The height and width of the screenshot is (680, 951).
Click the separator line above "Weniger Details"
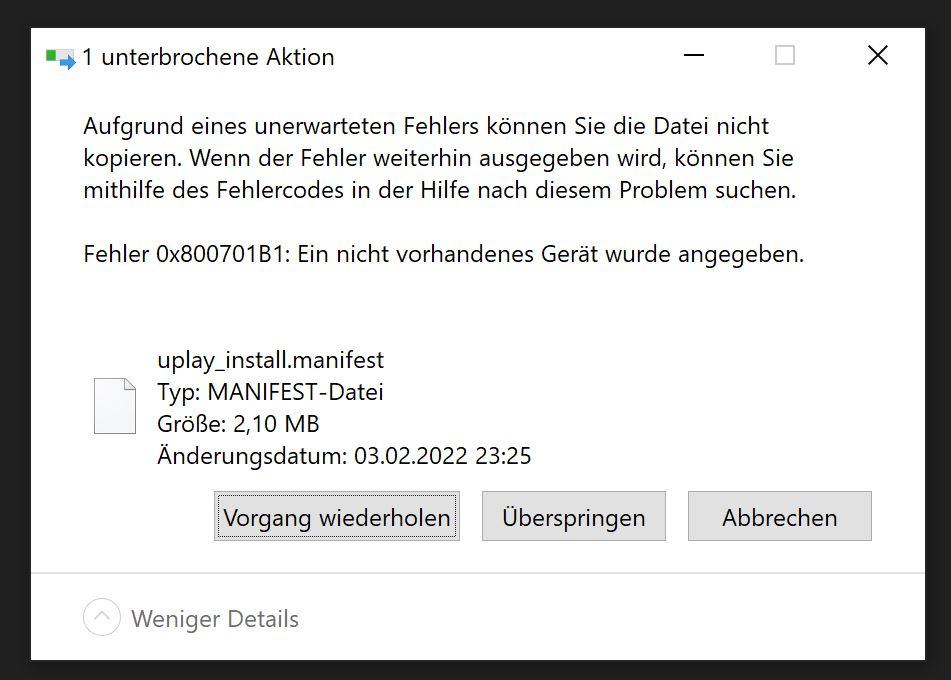point(478,573)
